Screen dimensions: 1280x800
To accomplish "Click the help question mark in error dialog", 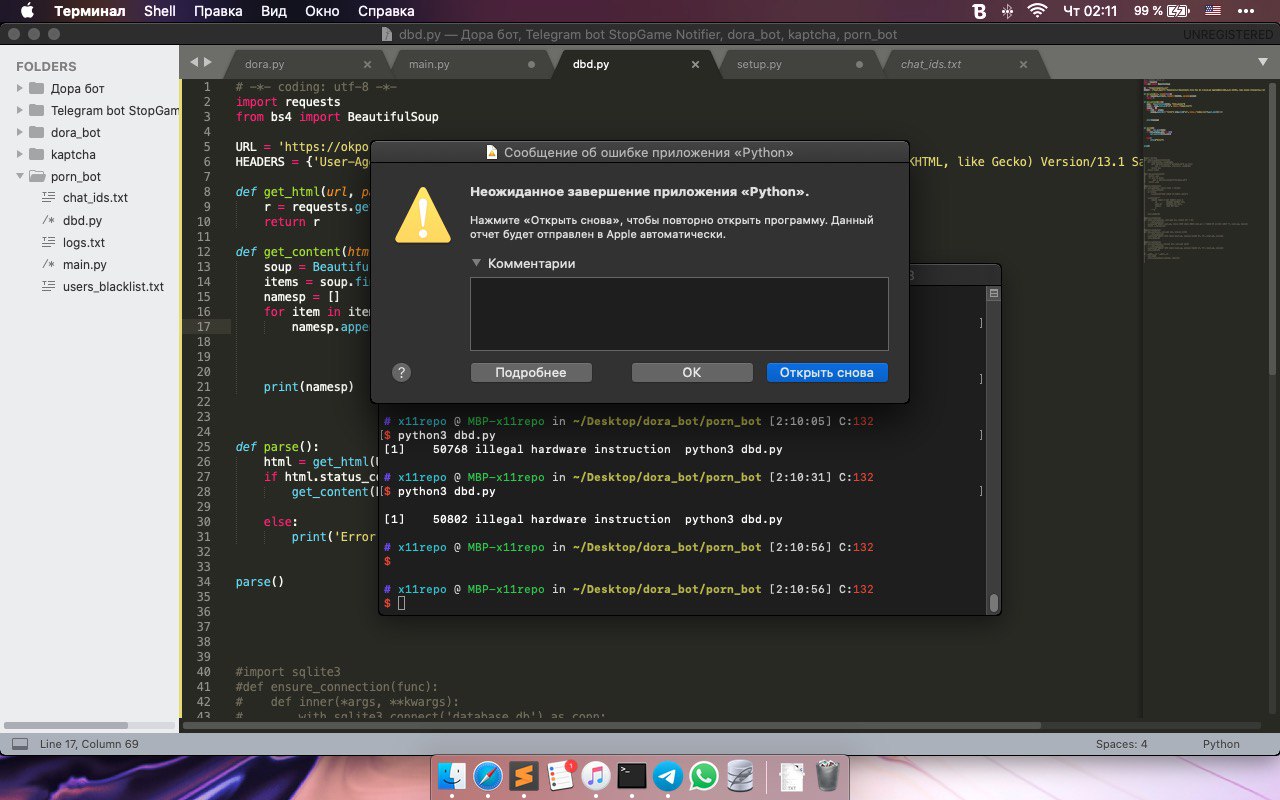I will (x=401, y=372).
